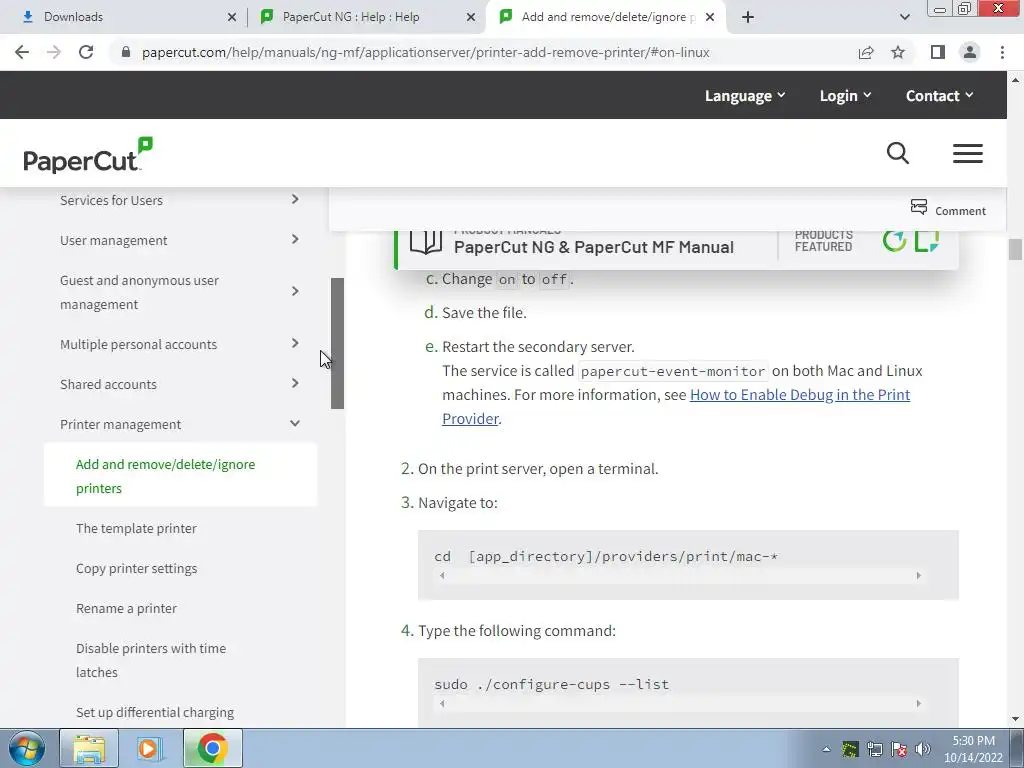This screenshot has height=768, width=1024.
Task: Open the hamburger navigation menu
Action: (x=967, y=153)
